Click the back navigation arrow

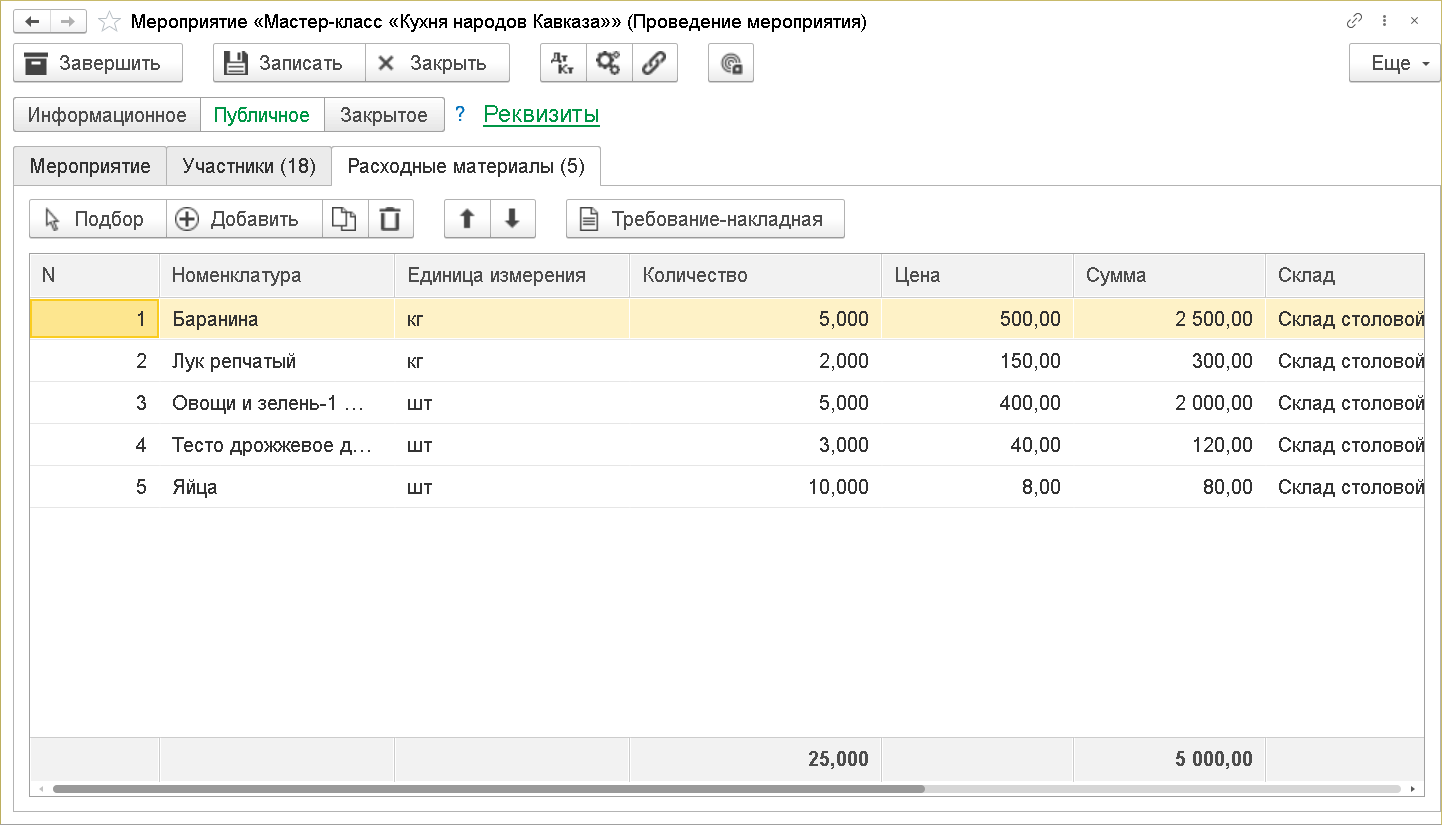coord(31,21)
